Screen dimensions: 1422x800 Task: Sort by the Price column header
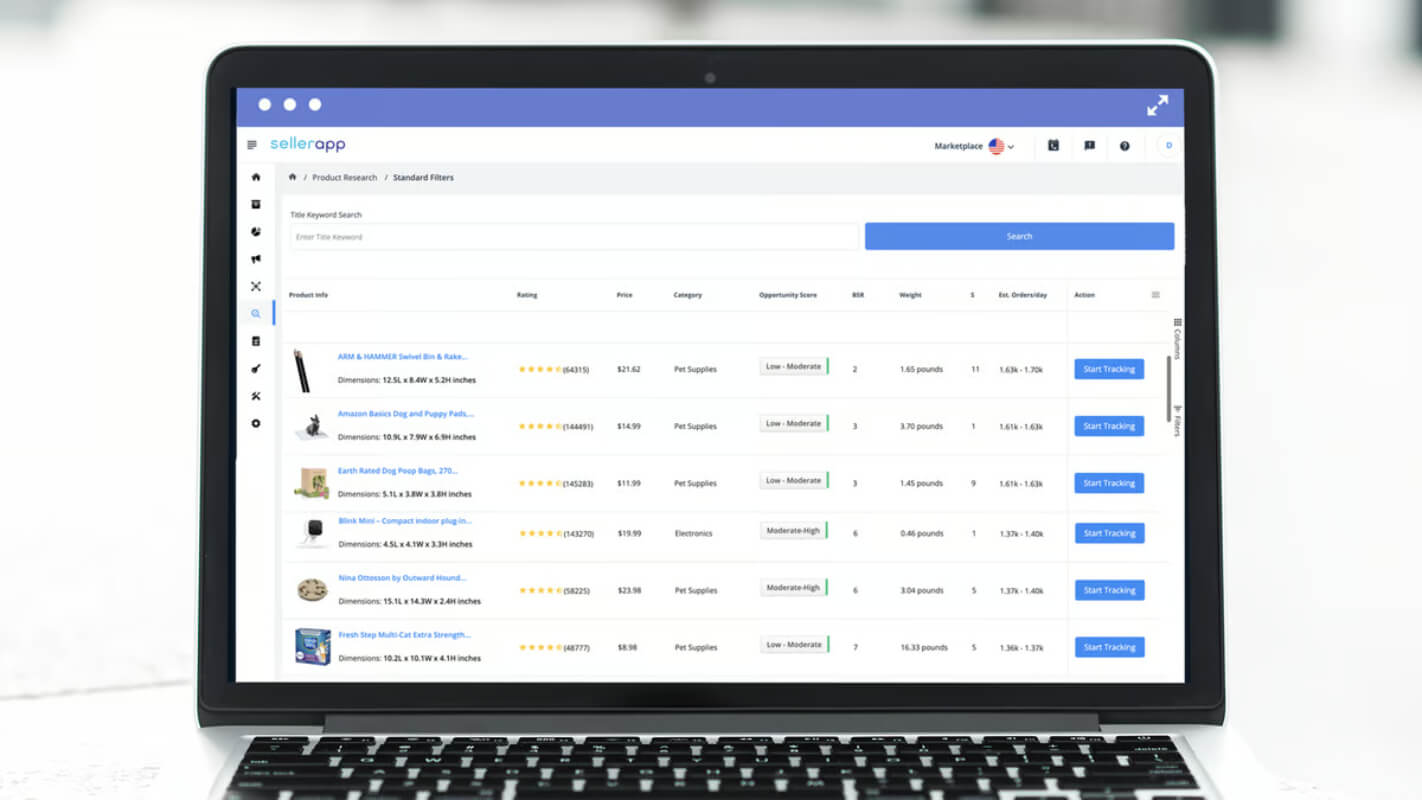tap(625, 295)
